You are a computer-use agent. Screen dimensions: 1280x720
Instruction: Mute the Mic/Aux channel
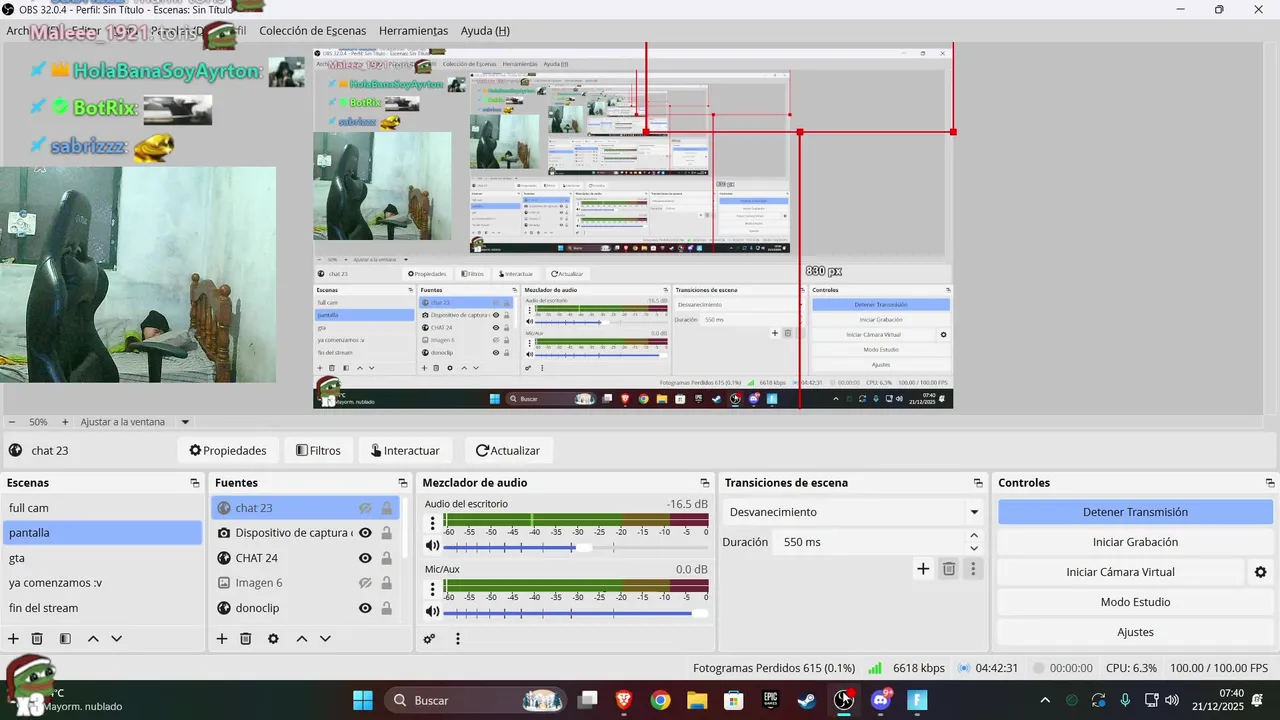coord(432,612)
